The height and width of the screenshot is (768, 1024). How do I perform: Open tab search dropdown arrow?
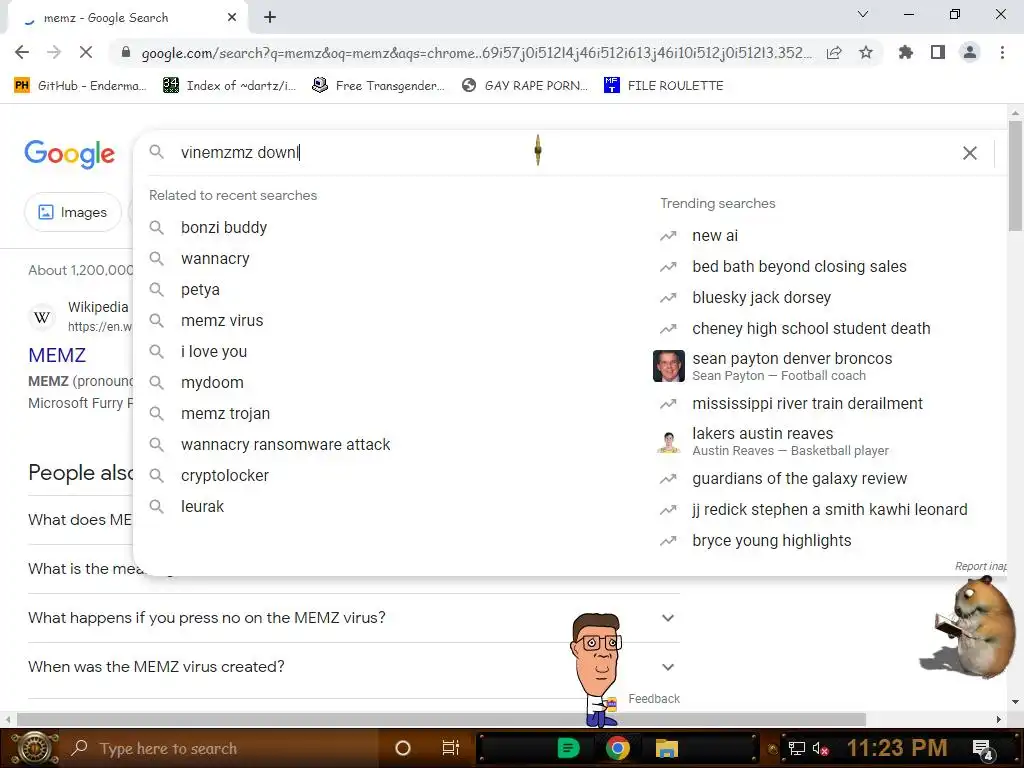click(x=863, y=14)
